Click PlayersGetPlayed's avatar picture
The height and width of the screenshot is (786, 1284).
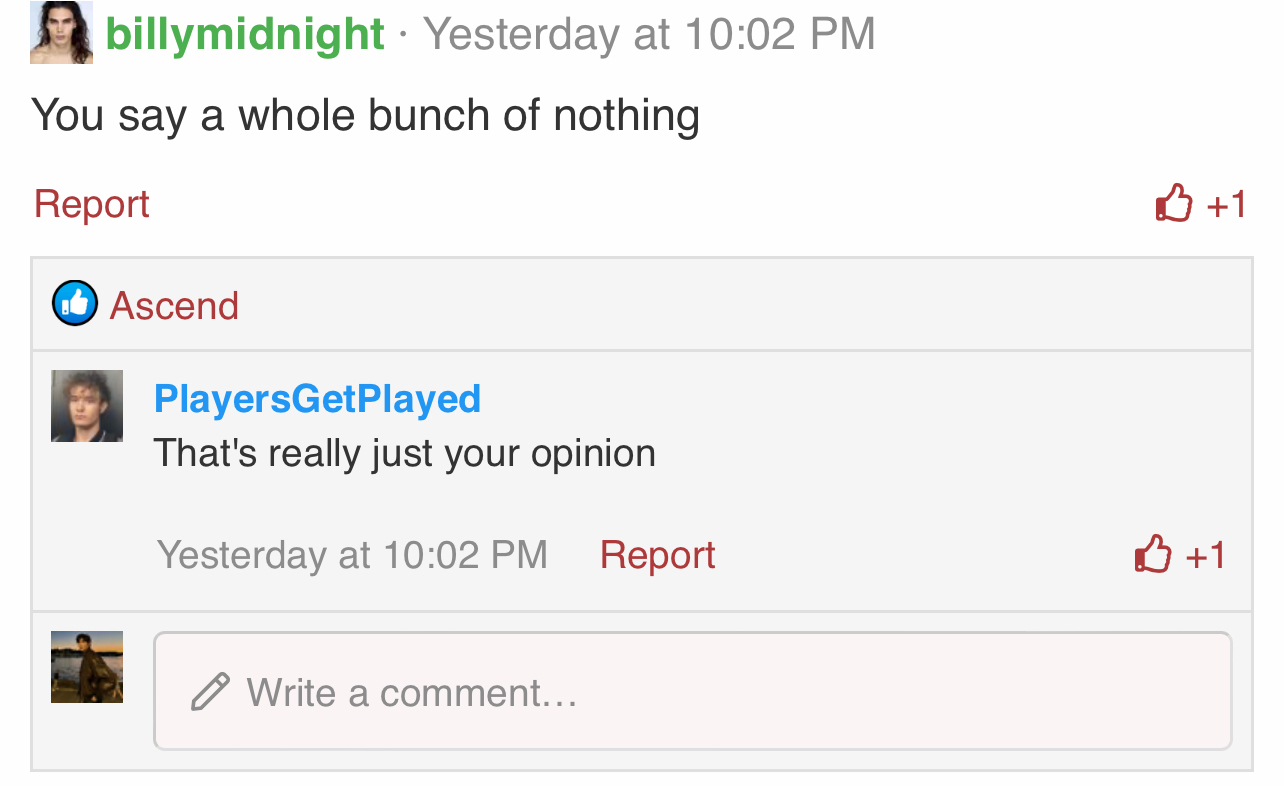(87, 406)
